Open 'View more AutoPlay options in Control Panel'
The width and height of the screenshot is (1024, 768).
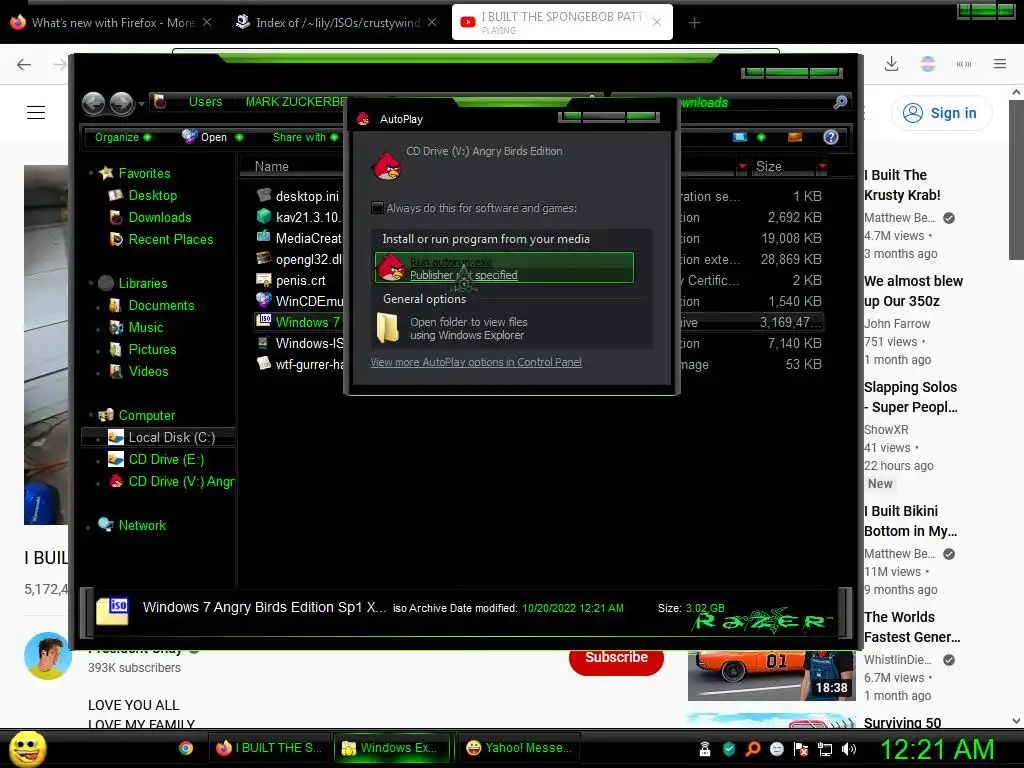(476, 362)
